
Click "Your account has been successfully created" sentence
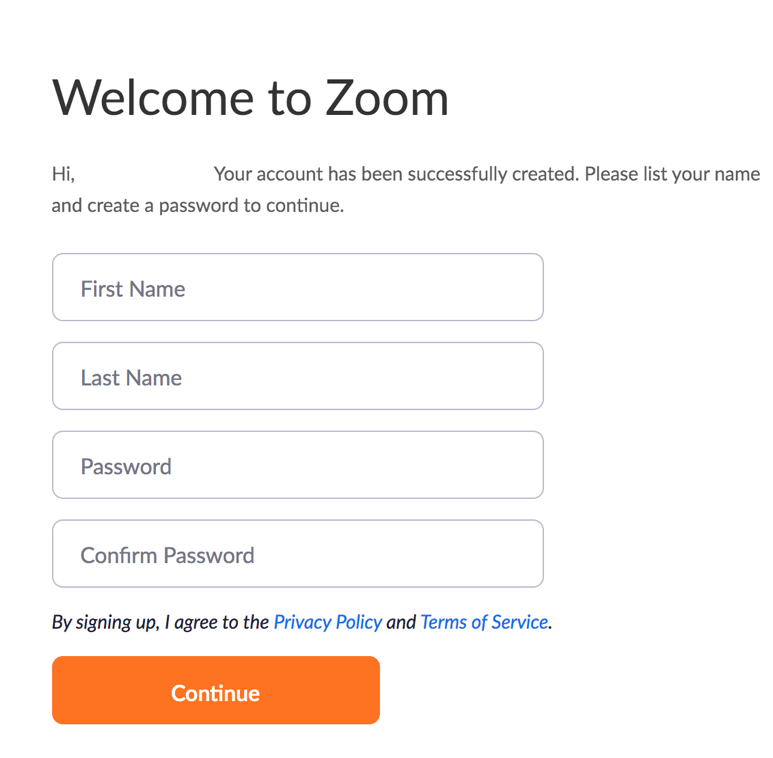click(x=396, y=175)
